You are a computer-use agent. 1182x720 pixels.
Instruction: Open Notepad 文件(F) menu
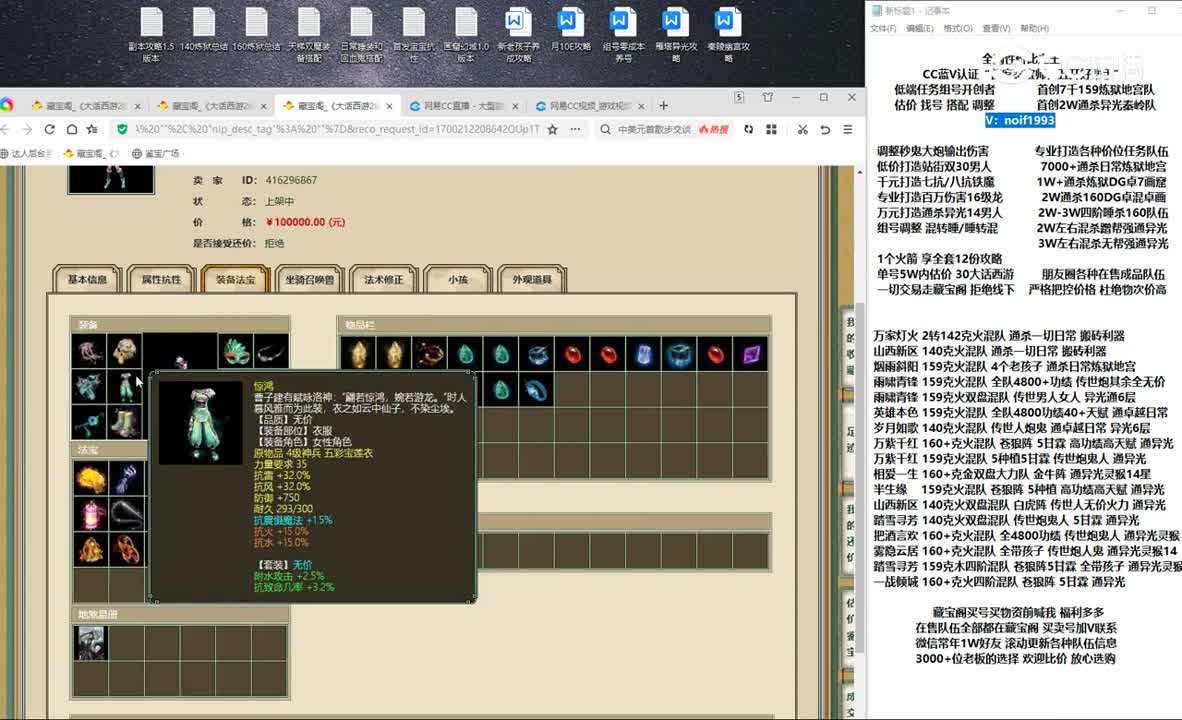[x=883, y=29]
